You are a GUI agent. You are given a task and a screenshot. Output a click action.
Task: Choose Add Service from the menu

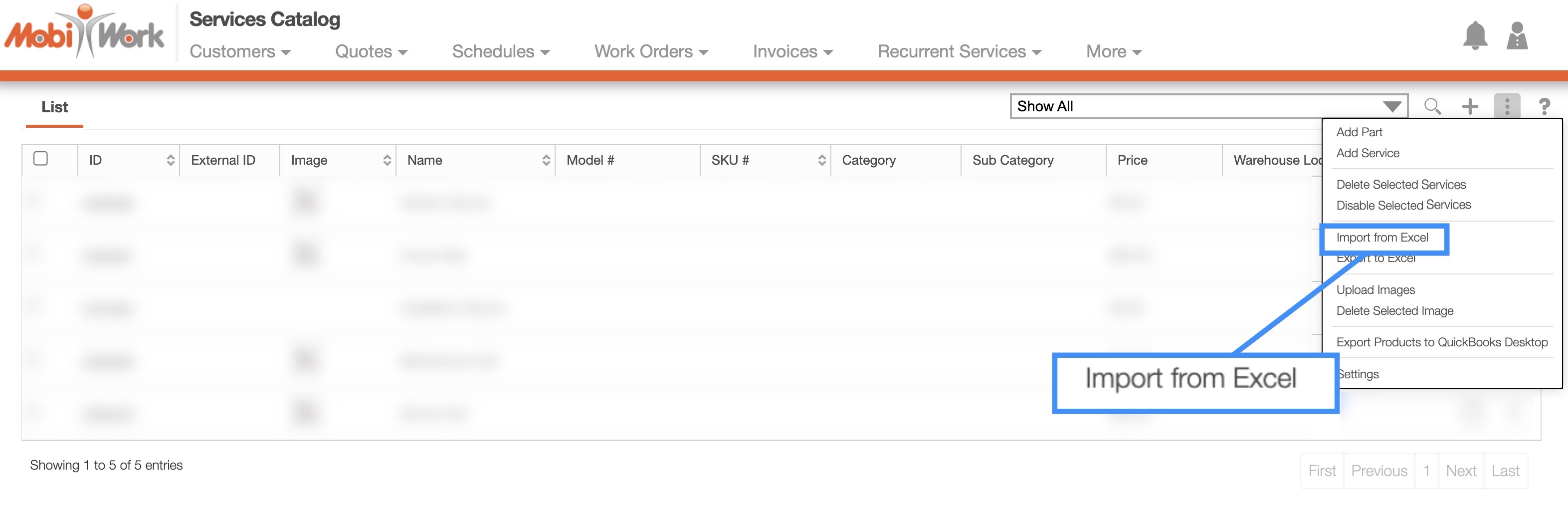(x=1367, y=154)
